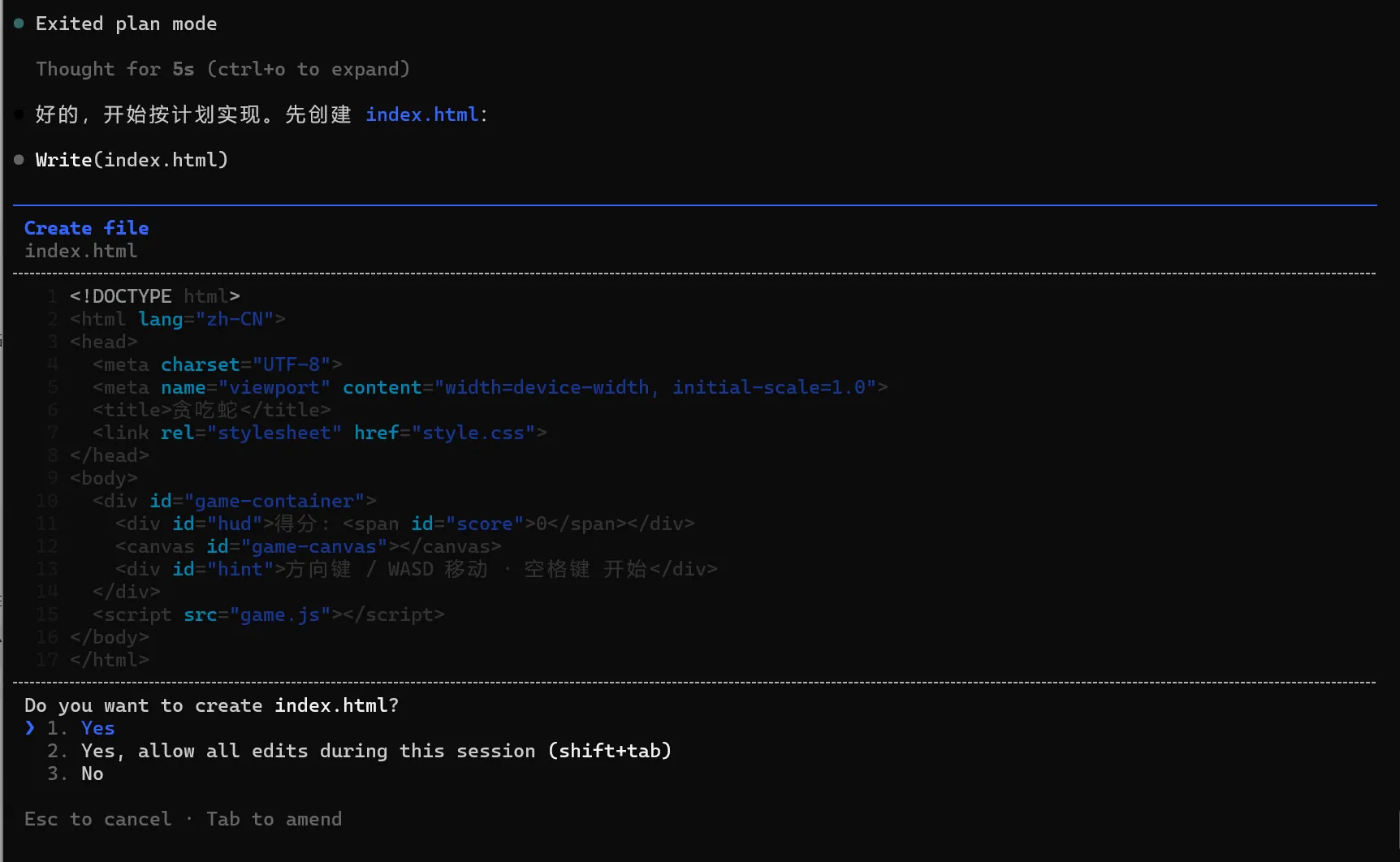
Task: Click the bullet before Write(index.html)
Action: 19,160
